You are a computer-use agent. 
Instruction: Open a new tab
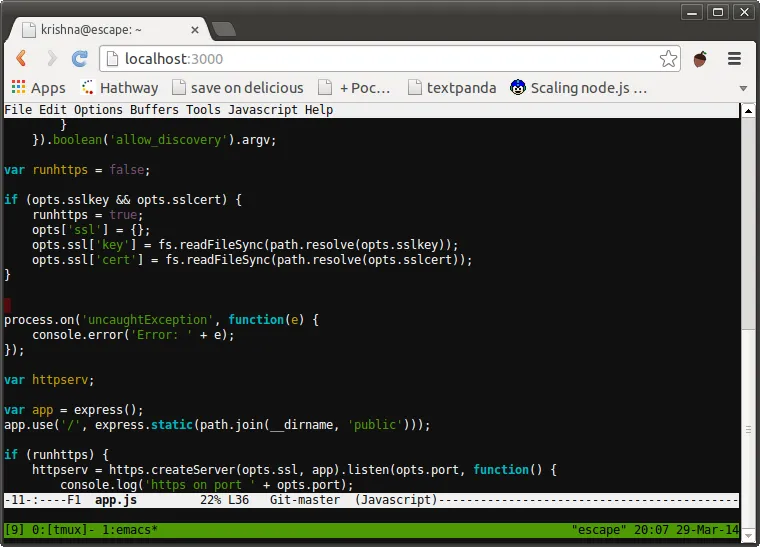(223, 30)
